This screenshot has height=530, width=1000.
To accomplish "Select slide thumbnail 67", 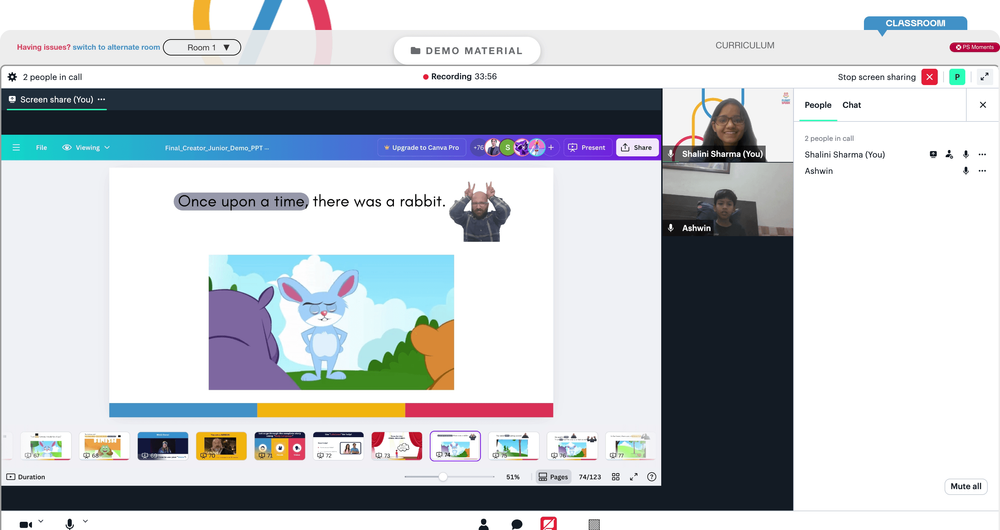I will click(46, 446).
